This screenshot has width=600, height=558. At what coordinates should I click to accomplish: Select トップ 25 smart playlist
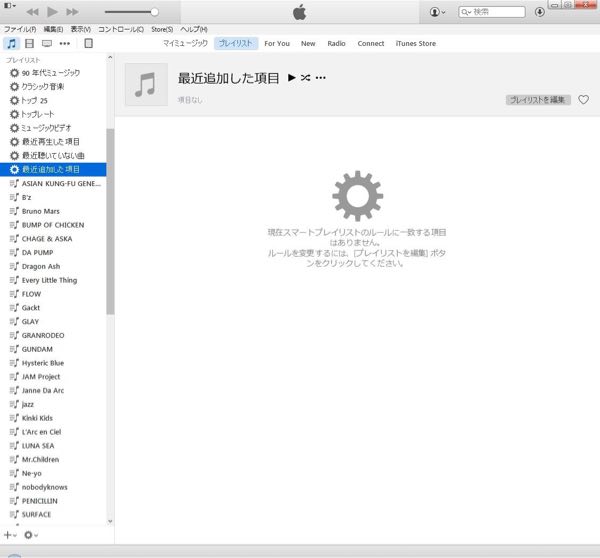(53, 100)
